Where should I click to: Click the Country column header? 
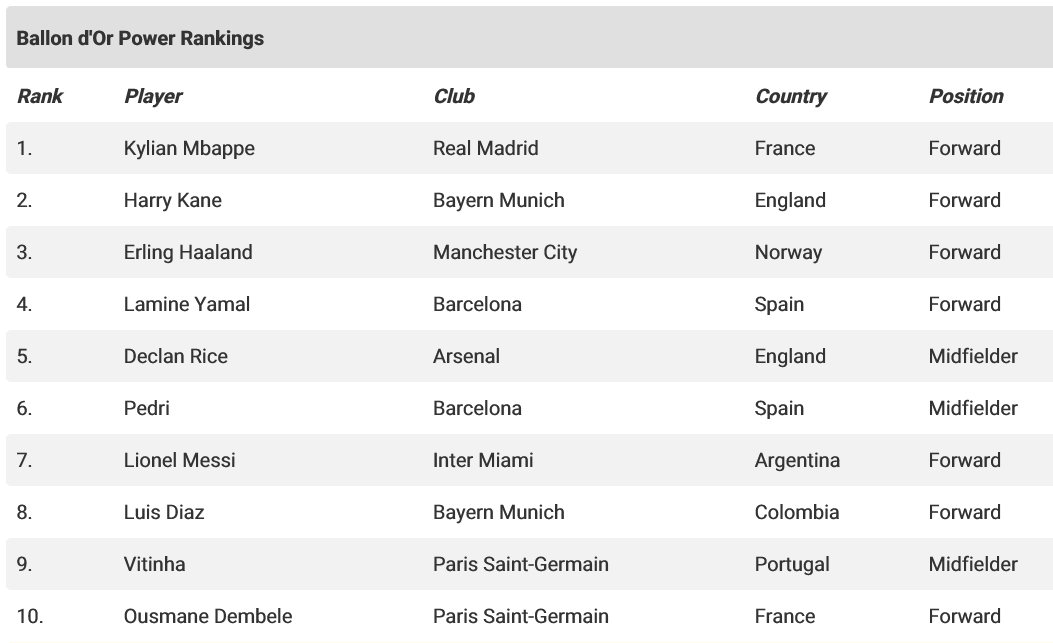[x=790, y=96]
